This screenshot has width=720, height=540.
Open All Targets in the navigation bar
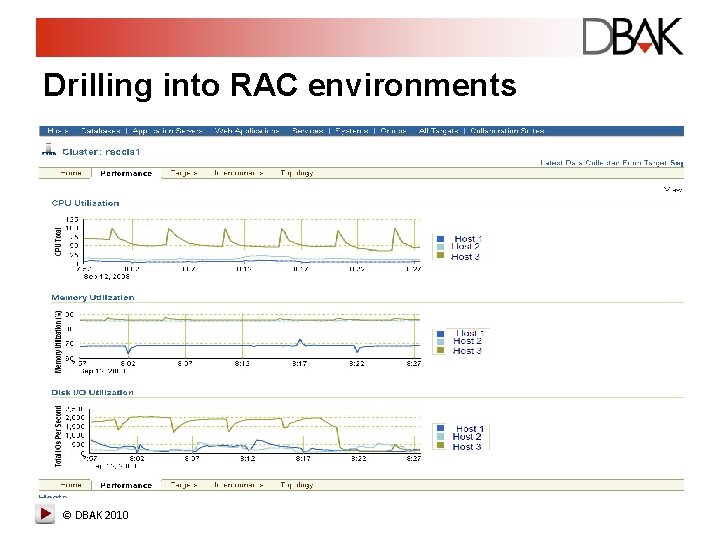[x=438, y=131]
